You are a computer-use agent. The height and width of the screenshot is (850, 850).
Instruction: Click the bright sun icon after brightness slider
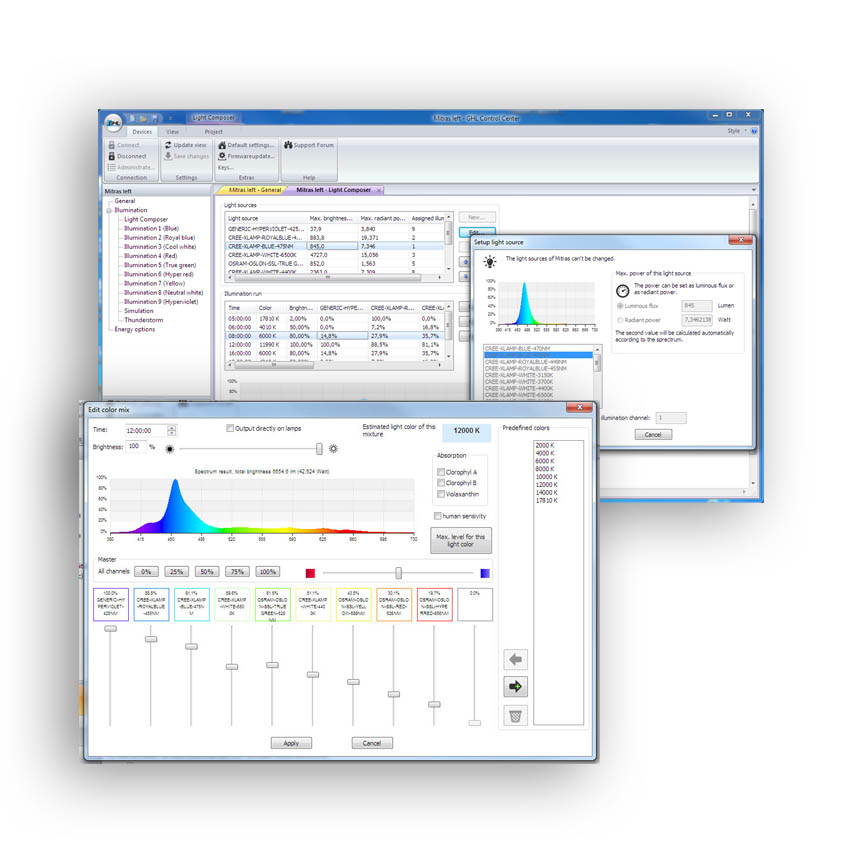click(333, 448)
